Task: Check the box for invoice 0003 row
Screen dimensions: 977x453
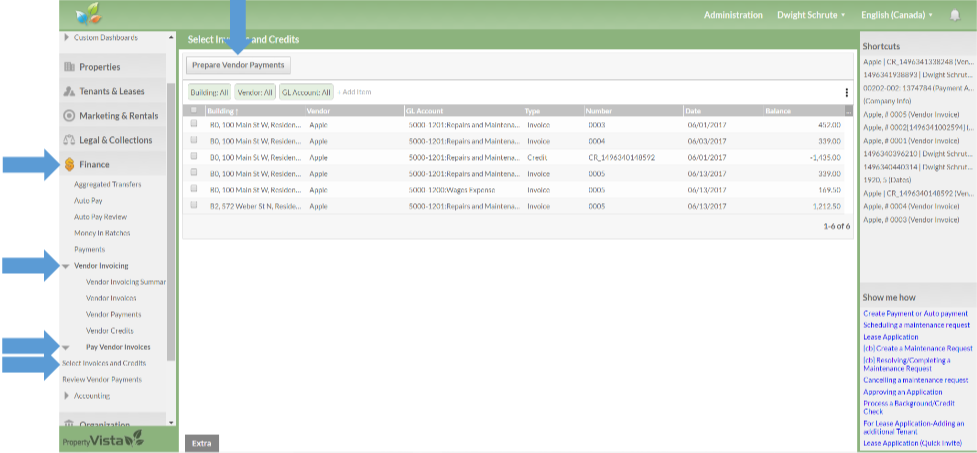Action: [x=194, y=125]
